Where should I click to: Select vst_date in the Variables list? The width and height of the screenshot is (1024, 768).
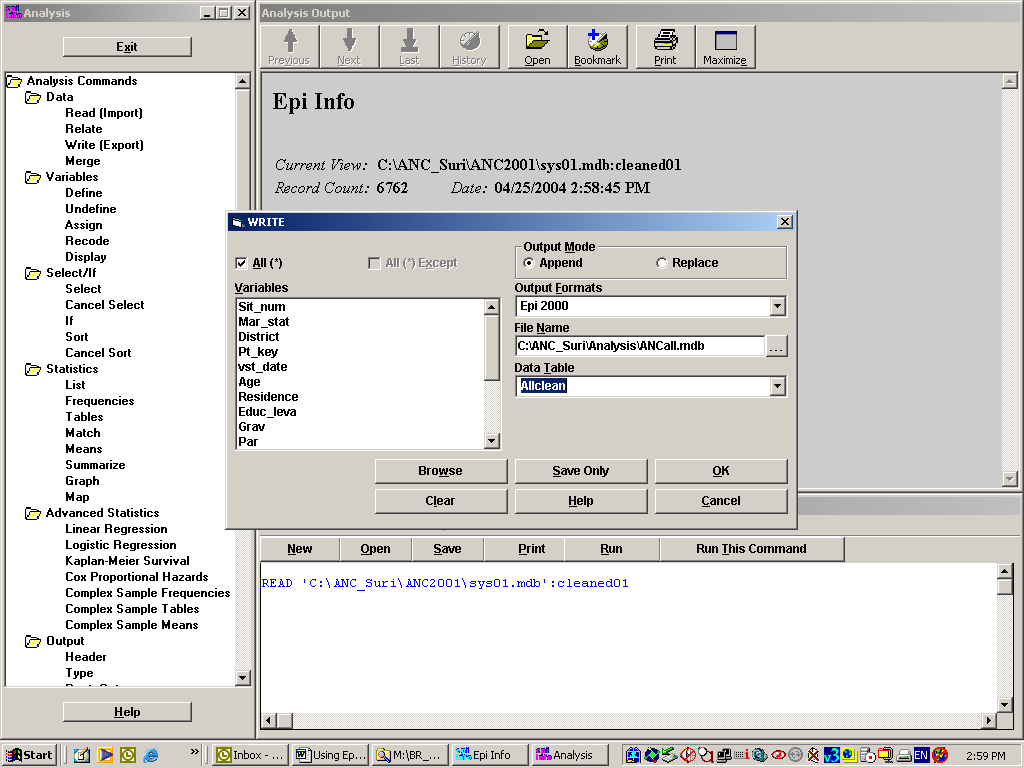263,367
